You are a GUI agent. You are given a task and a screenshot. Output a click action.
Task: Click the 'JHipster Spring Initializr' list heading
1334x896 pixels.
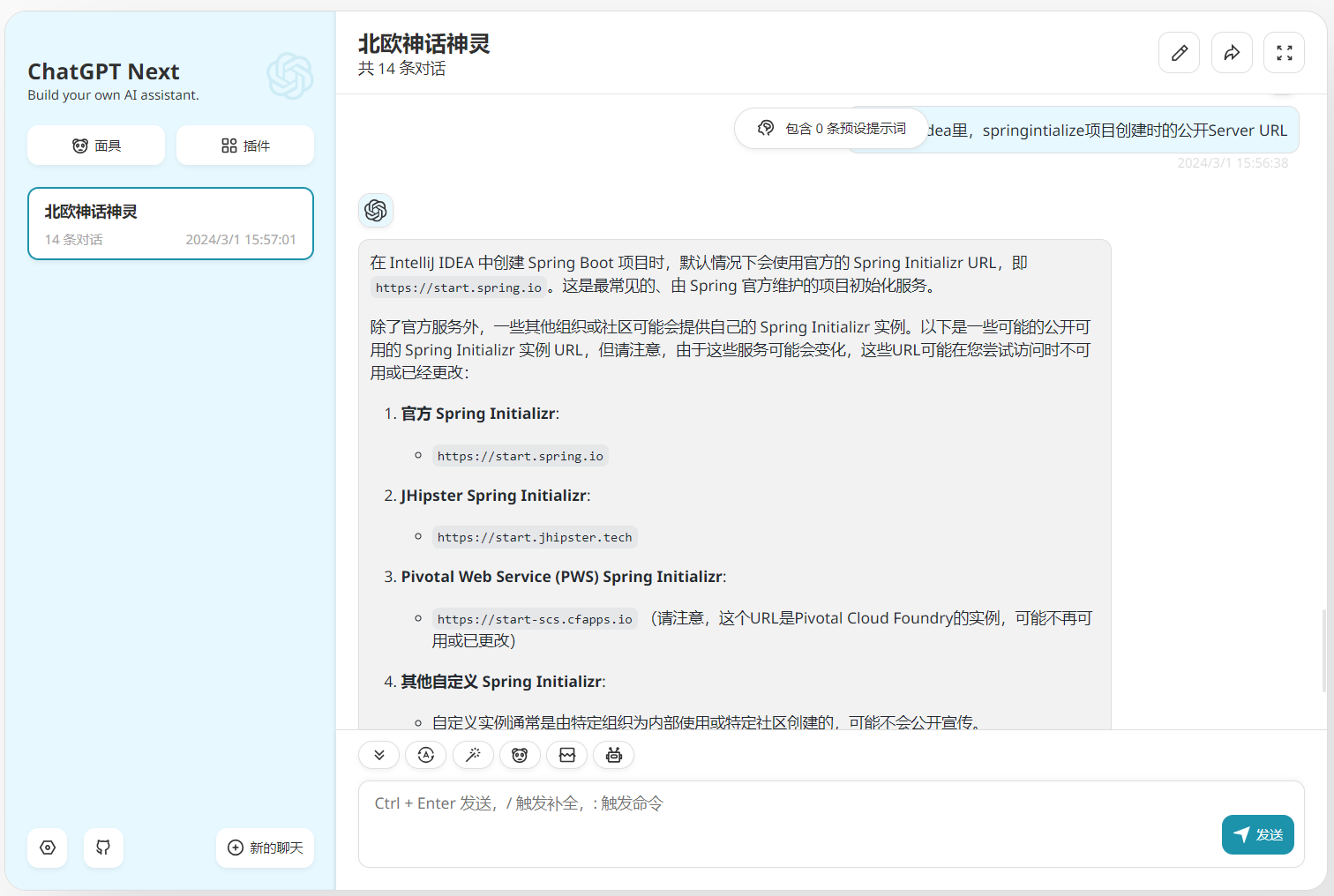[x=494, y=496]
